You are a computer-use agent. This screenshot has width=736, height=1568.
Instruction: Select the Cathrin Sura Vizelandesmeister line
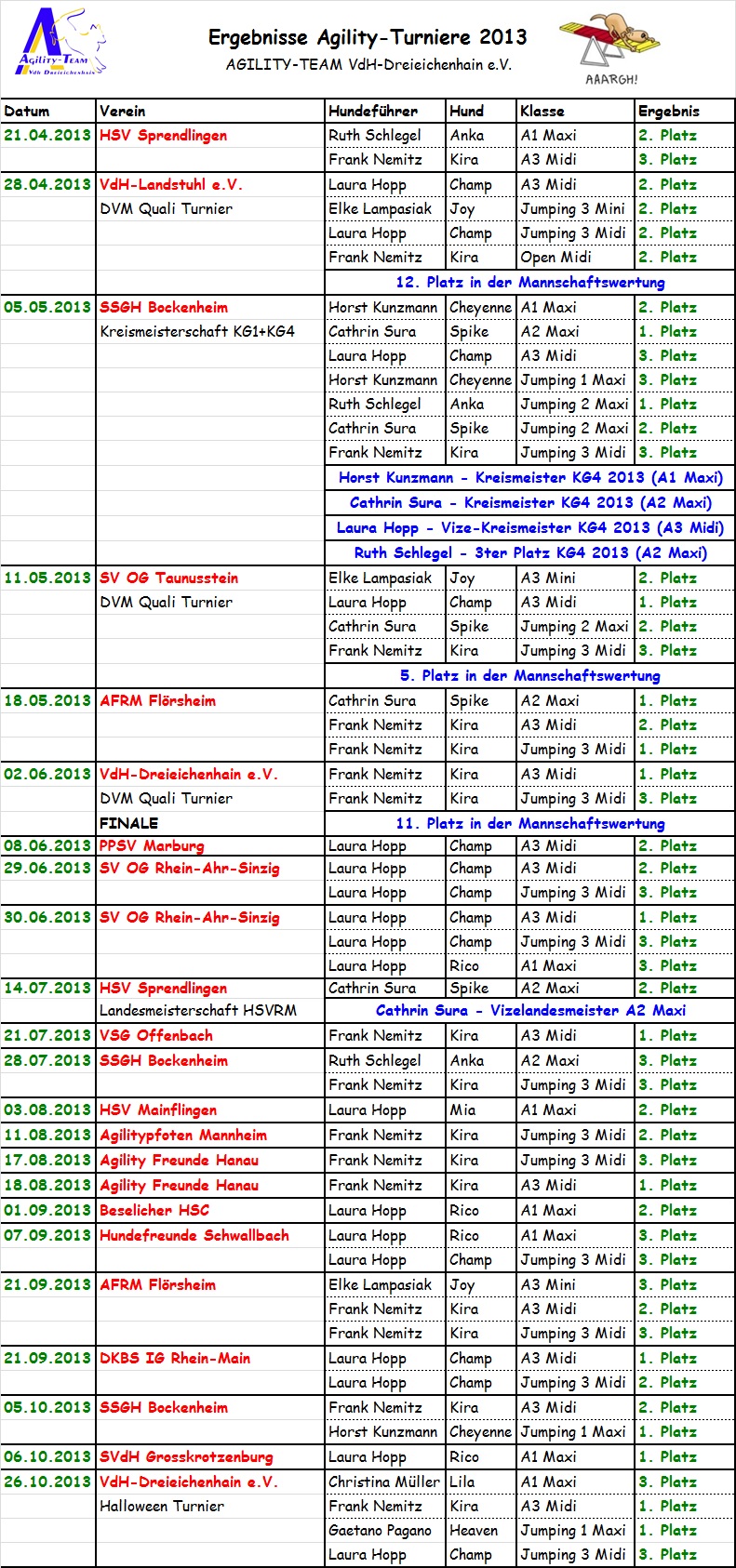[x=529, y=1010]
